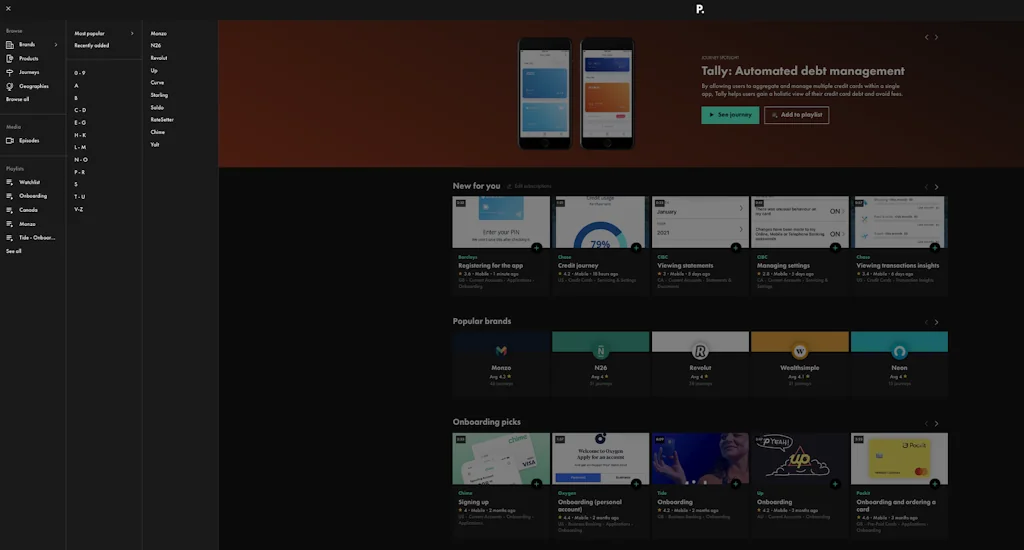Screen dimensions: 1024x550
Task: Select RateSetter in the brand list
Action: coord(162,120)
